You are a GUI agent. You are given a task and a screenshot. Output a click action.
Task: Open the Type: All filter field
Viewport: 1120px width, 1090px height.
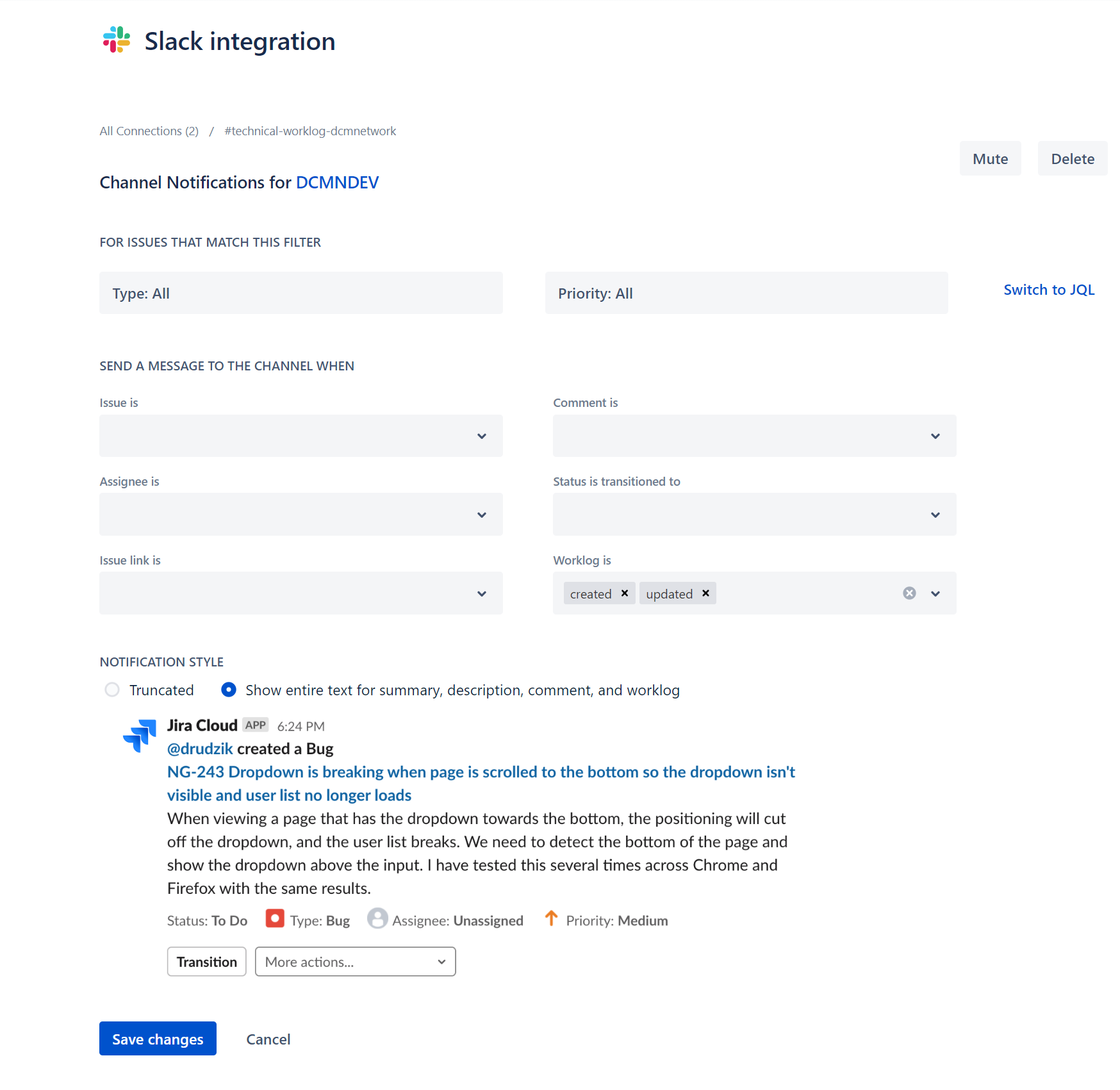tap(301, 293)
